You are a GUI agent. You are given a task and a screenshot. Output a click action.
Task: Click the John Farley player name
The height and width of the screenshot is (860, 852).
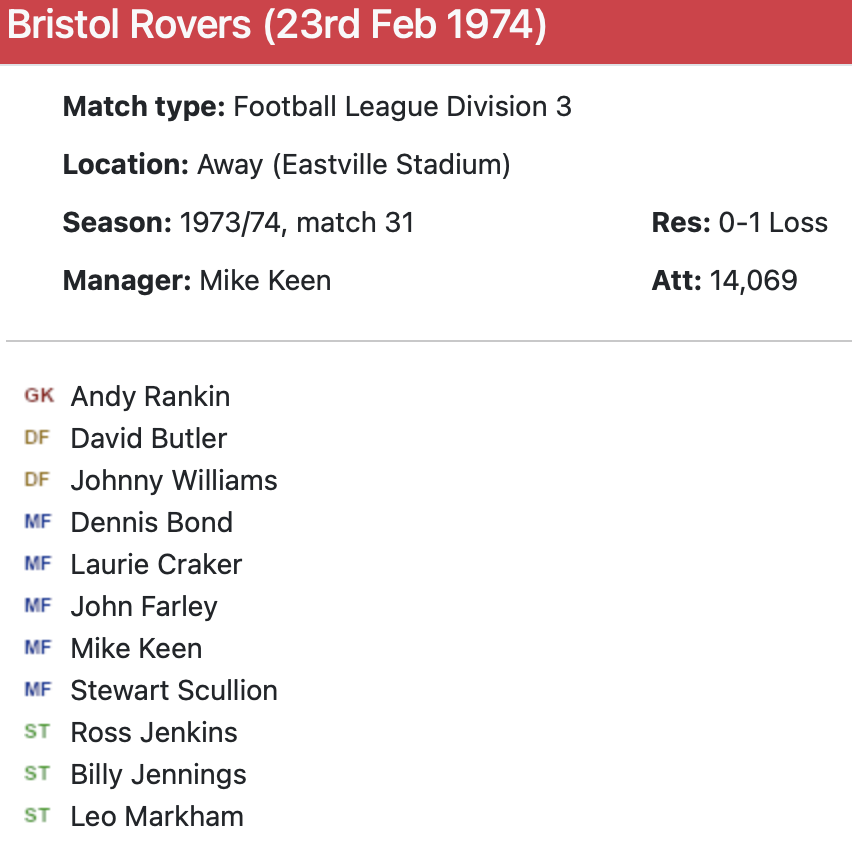pos(144,606)
